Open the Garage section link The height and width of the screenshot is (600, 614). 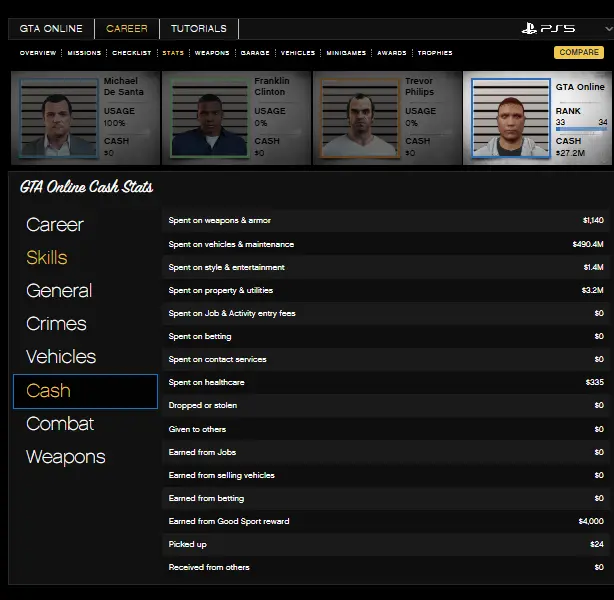255,53
